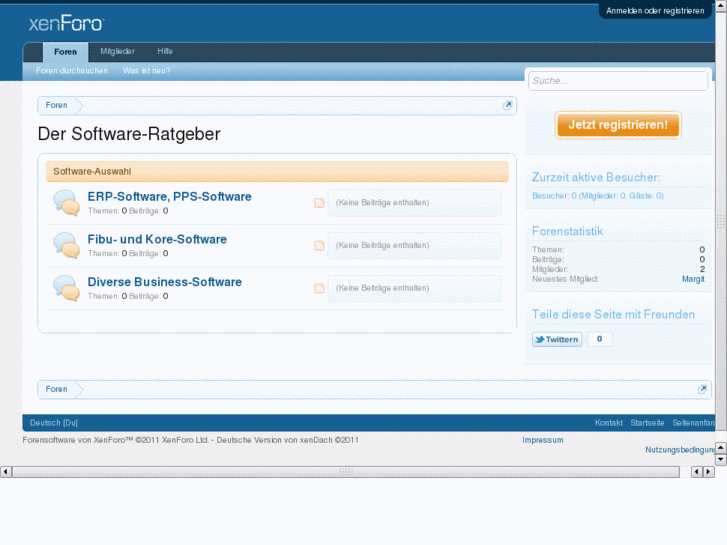Viewport: 727px width, 545px height.
Task: Click speech bubble icon beside ERP-Software, PPS-Software
Action: coord(67,203)
